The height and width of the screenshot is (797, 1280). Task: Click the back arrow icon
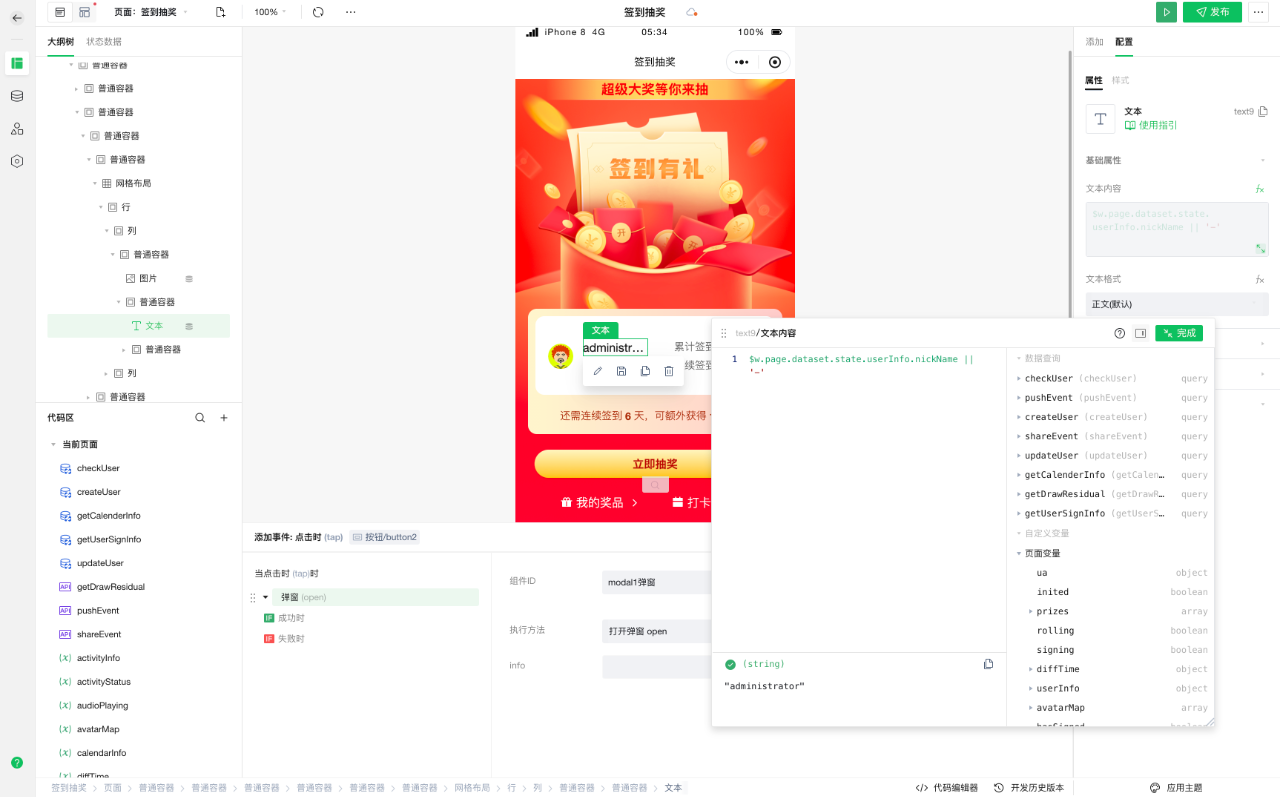tap(17, 18)
